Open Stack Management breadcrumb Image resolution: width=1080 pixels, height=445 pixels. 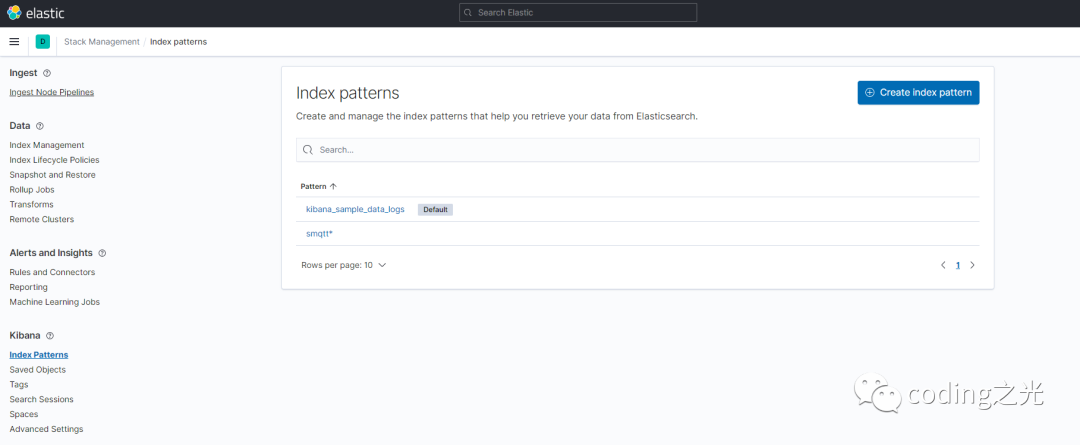(x=102, y=41)
